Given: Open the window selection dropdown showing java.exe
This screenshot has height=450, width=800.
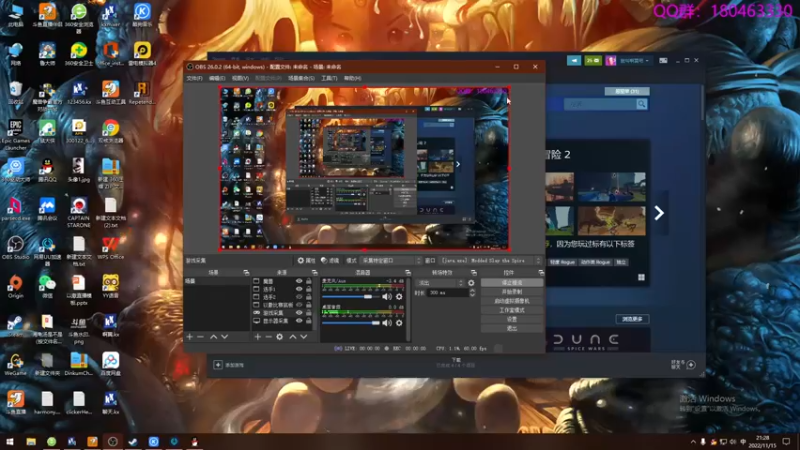Looking at the screenshot, I should point(490,260).
